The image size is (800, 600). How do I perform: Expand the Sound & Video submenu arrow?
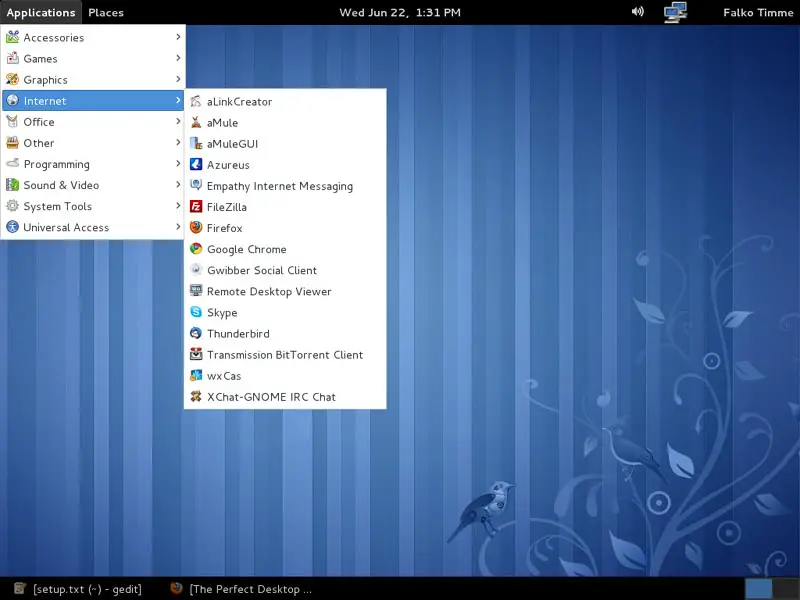[x=178, y=185]
